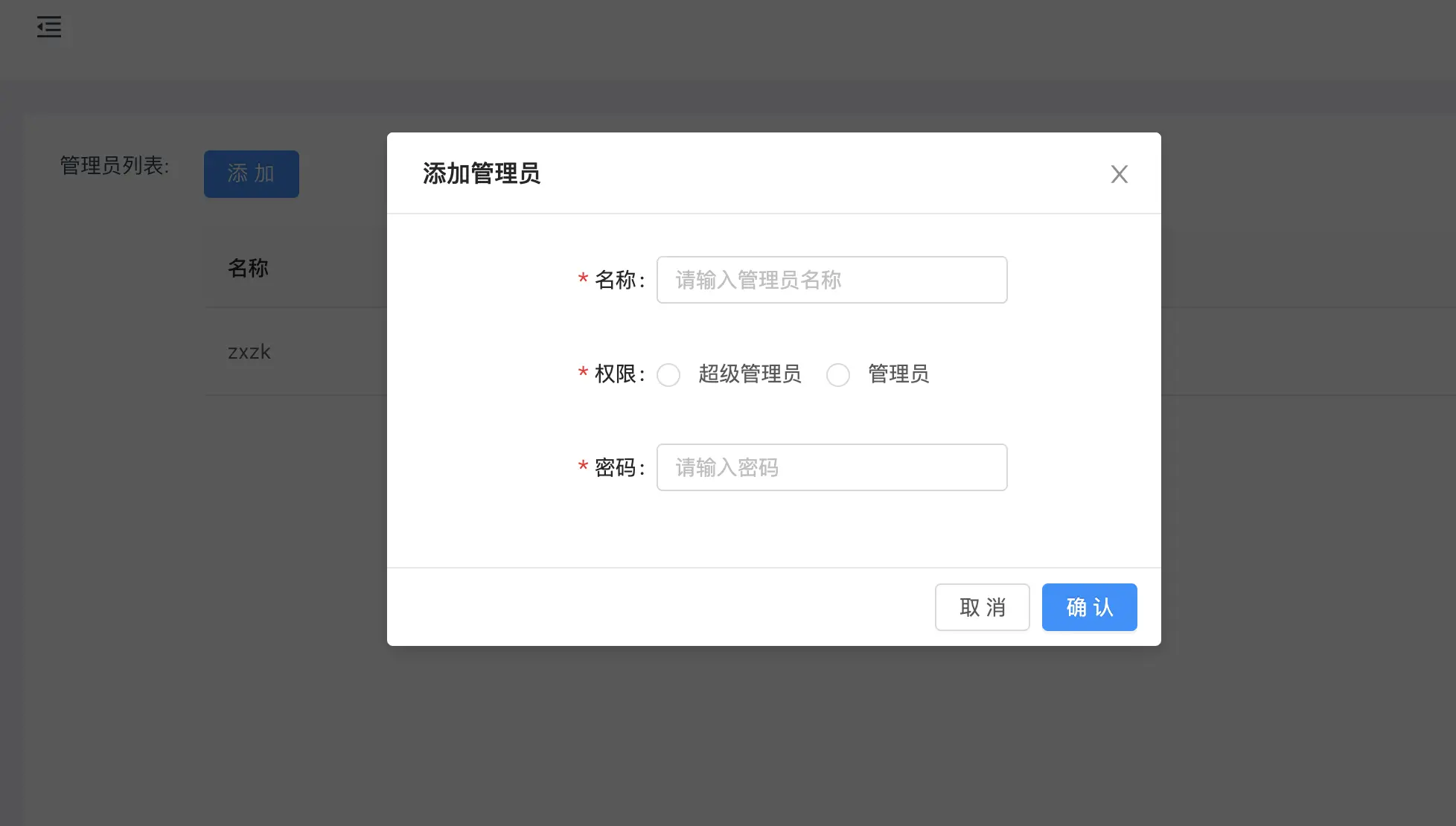Image resolution: width=1456 pixels, height=826 pixels.
Task: Click the 权限 field label
Action: (615, 374)
